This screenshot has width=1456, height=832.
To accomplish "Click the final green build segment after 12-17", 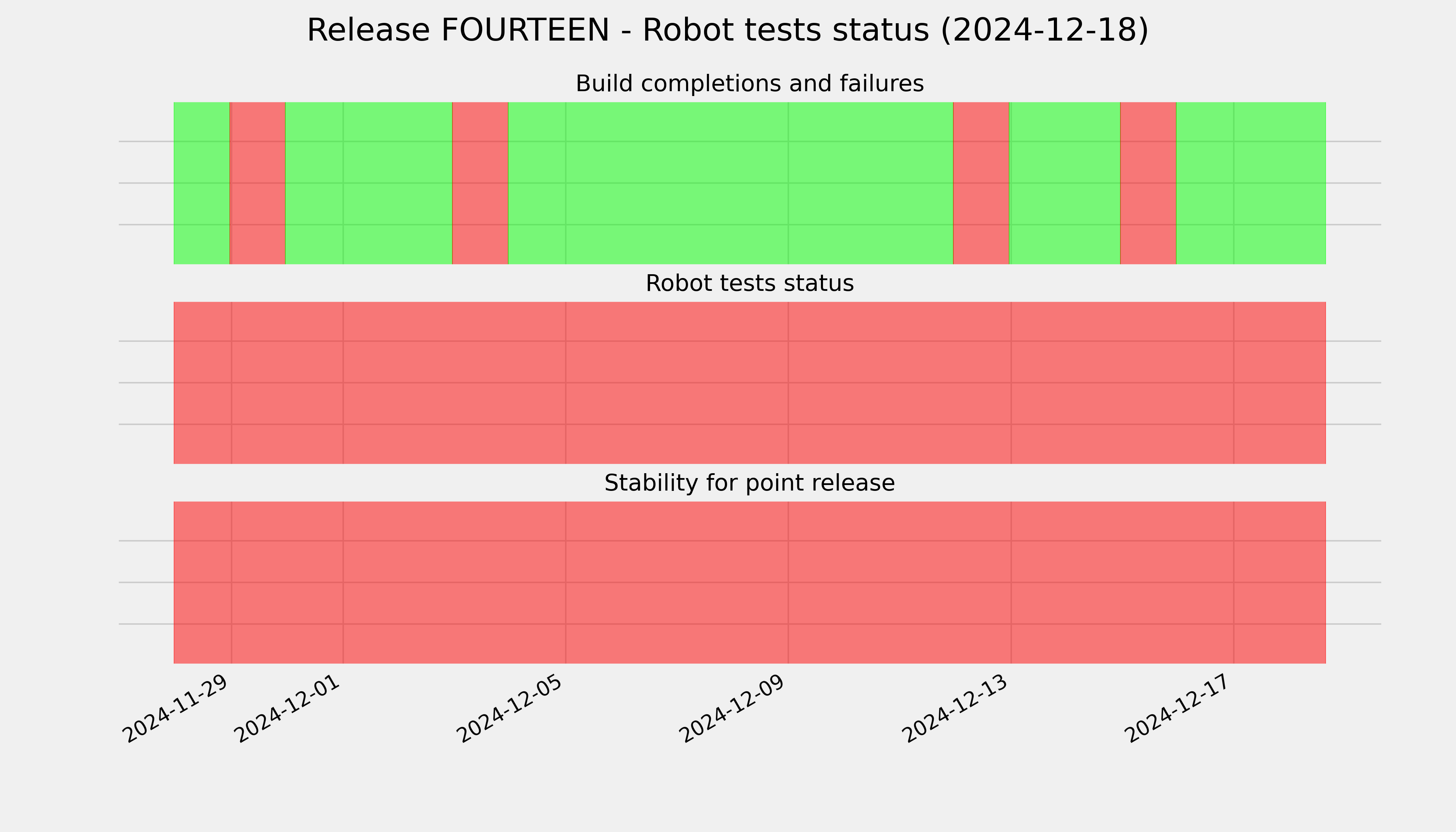I will coord(1251,183).
